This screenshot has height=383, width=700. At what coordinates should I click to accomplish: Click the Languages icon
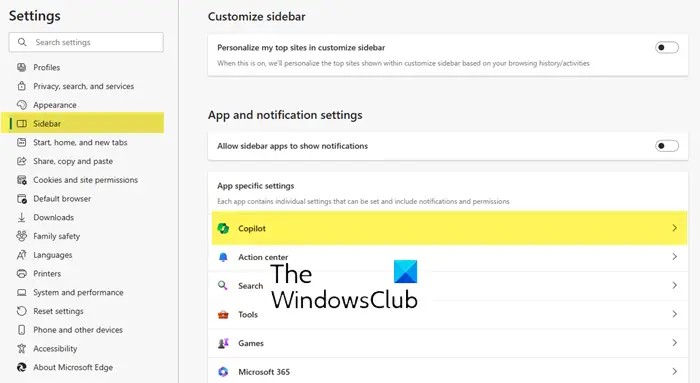pos(21,255)
